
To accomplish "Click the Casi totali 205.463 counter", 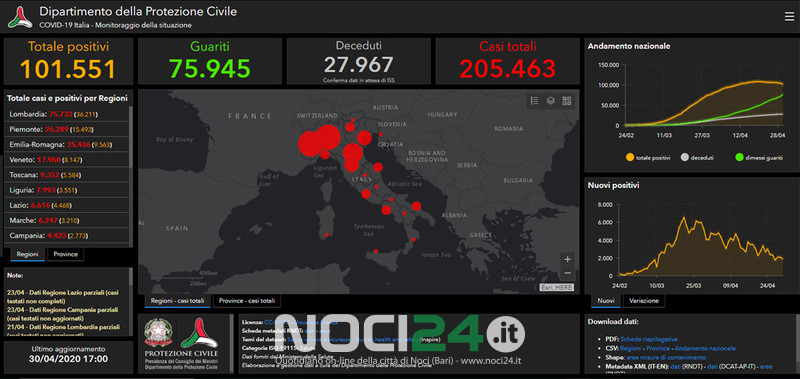I will click(508, 61).
